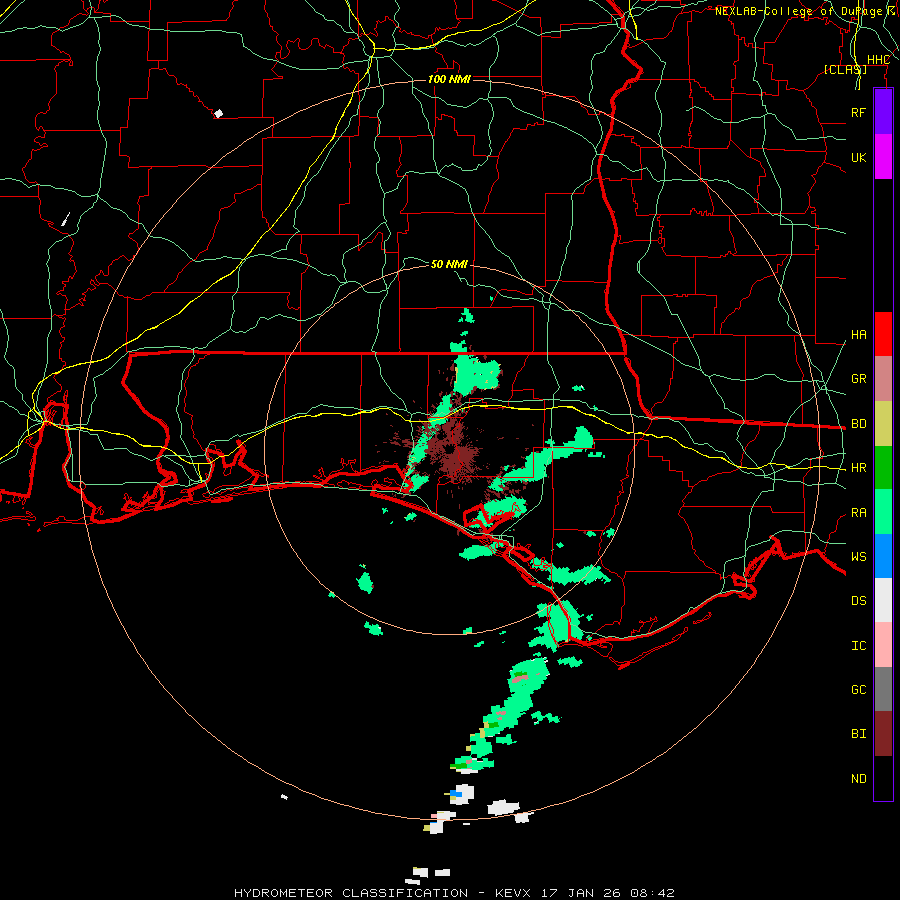Click the IC legend label
The width and height of the screenshot is (900, 900).
coord(858,646)
